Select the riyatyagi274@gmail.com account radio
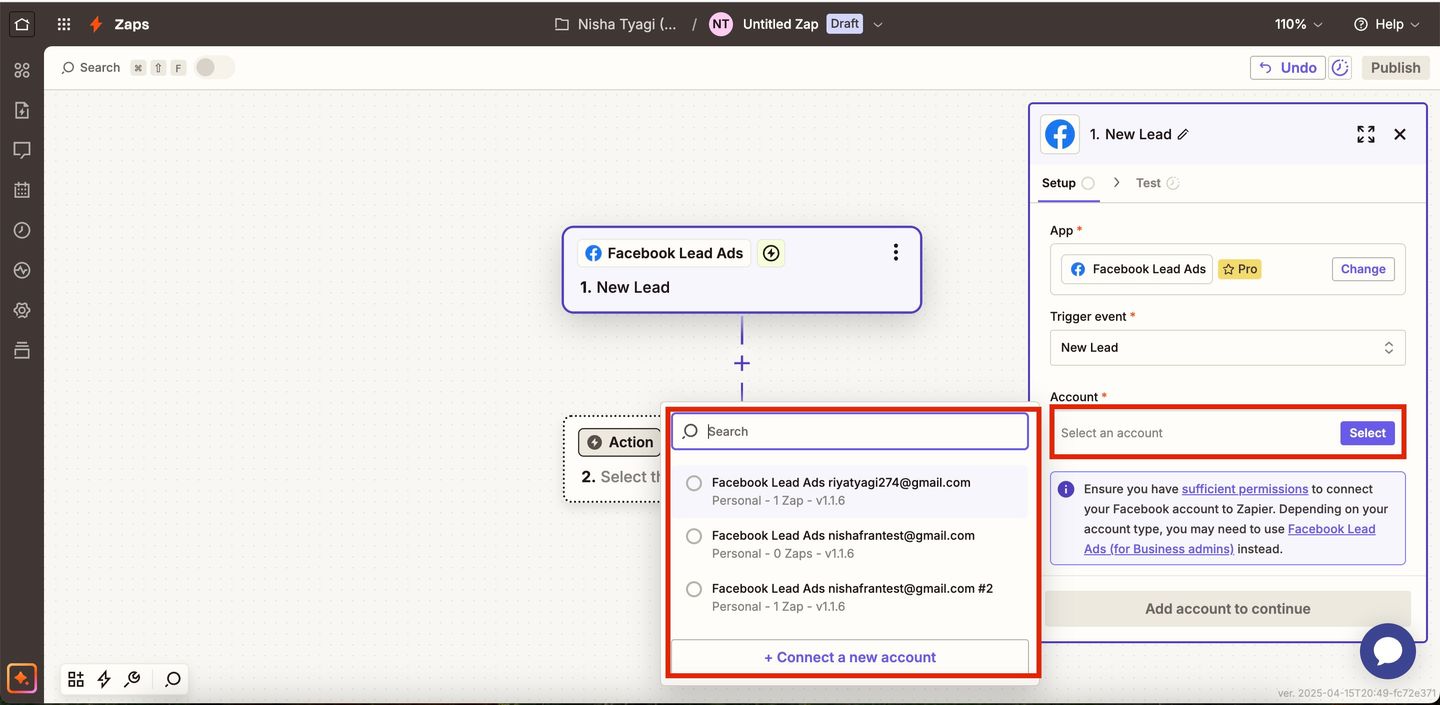 [x=694, y=483]
